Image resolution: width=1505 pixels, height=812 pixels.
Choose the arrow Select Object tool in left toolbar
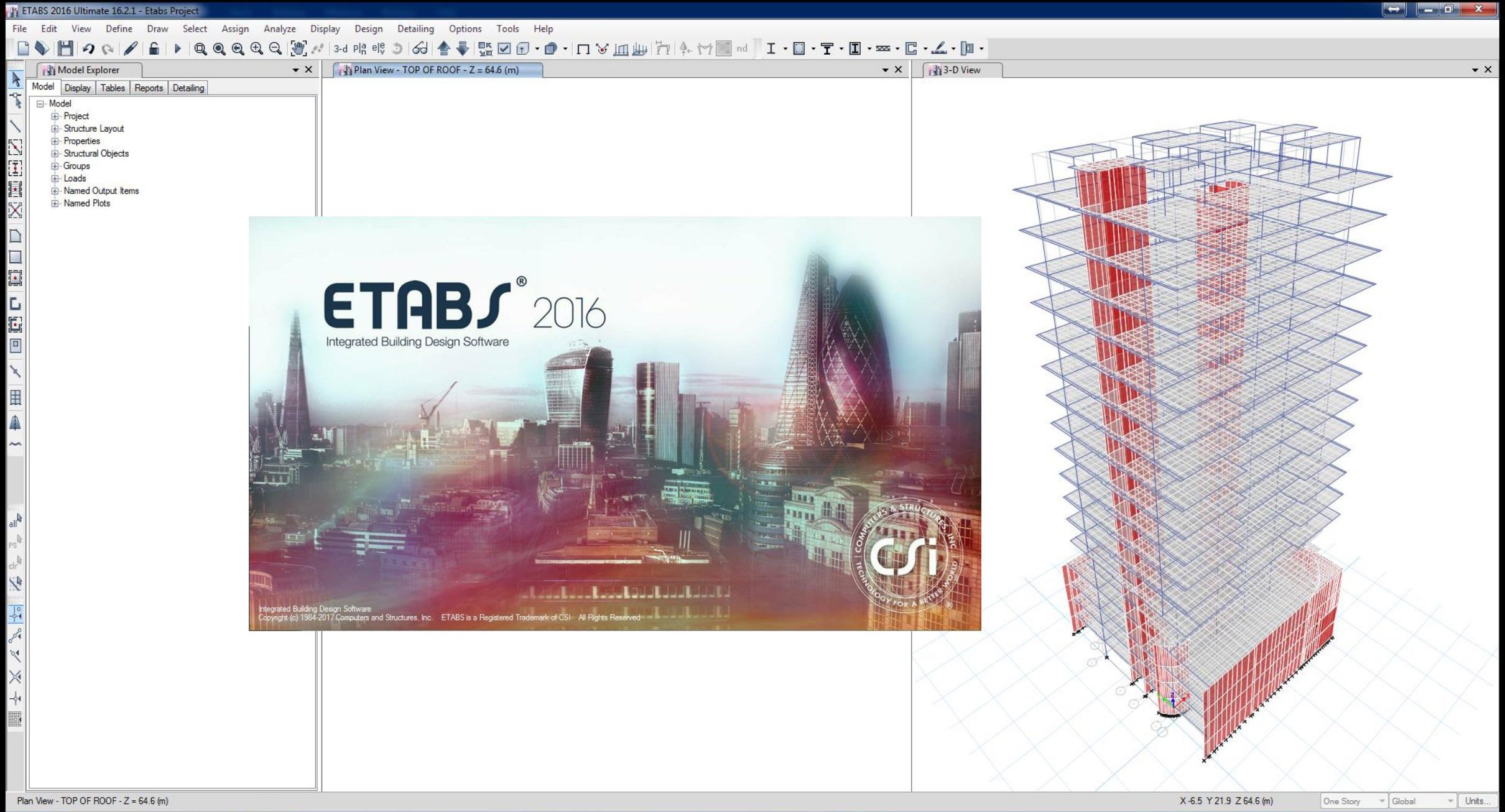click(x=16, y=80)
